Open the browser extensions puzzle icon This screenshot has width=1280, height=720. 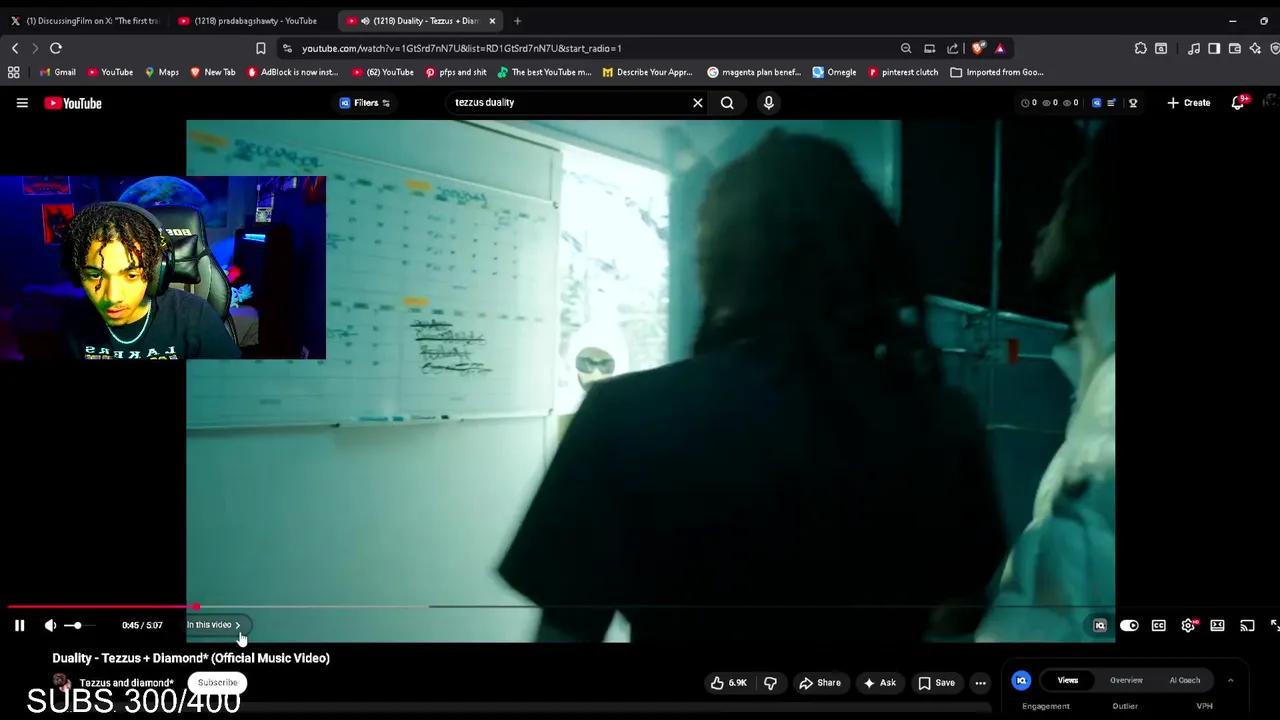point(1140,48)
